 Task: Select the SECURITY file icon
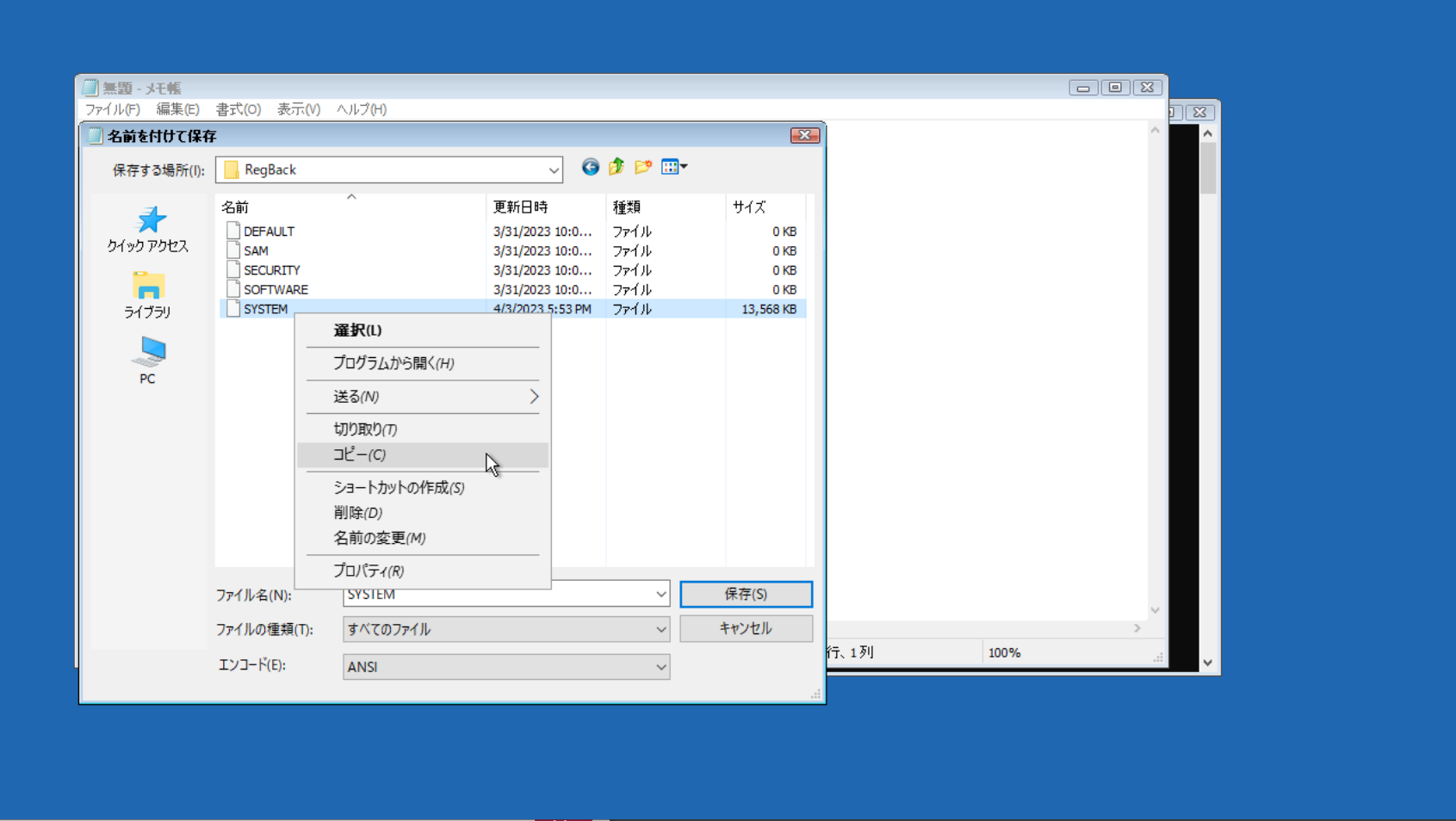tap(233, 270)
